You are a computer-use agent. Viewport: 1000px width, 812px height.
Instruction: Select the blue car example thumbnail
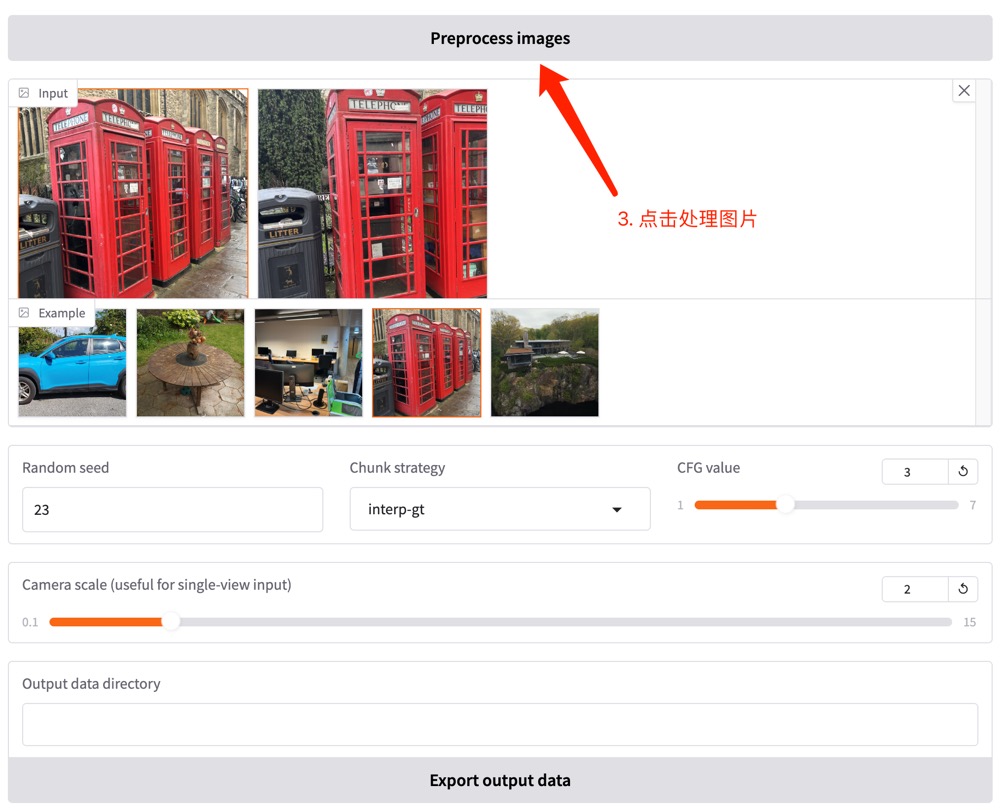72,362
